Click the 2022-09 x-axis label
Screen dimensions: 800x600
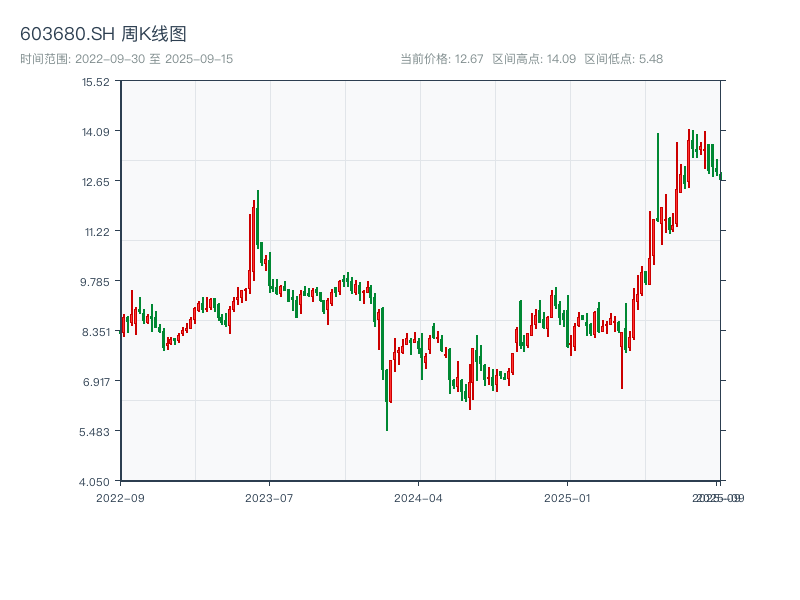pyautogui.click(x=120, y=498)
